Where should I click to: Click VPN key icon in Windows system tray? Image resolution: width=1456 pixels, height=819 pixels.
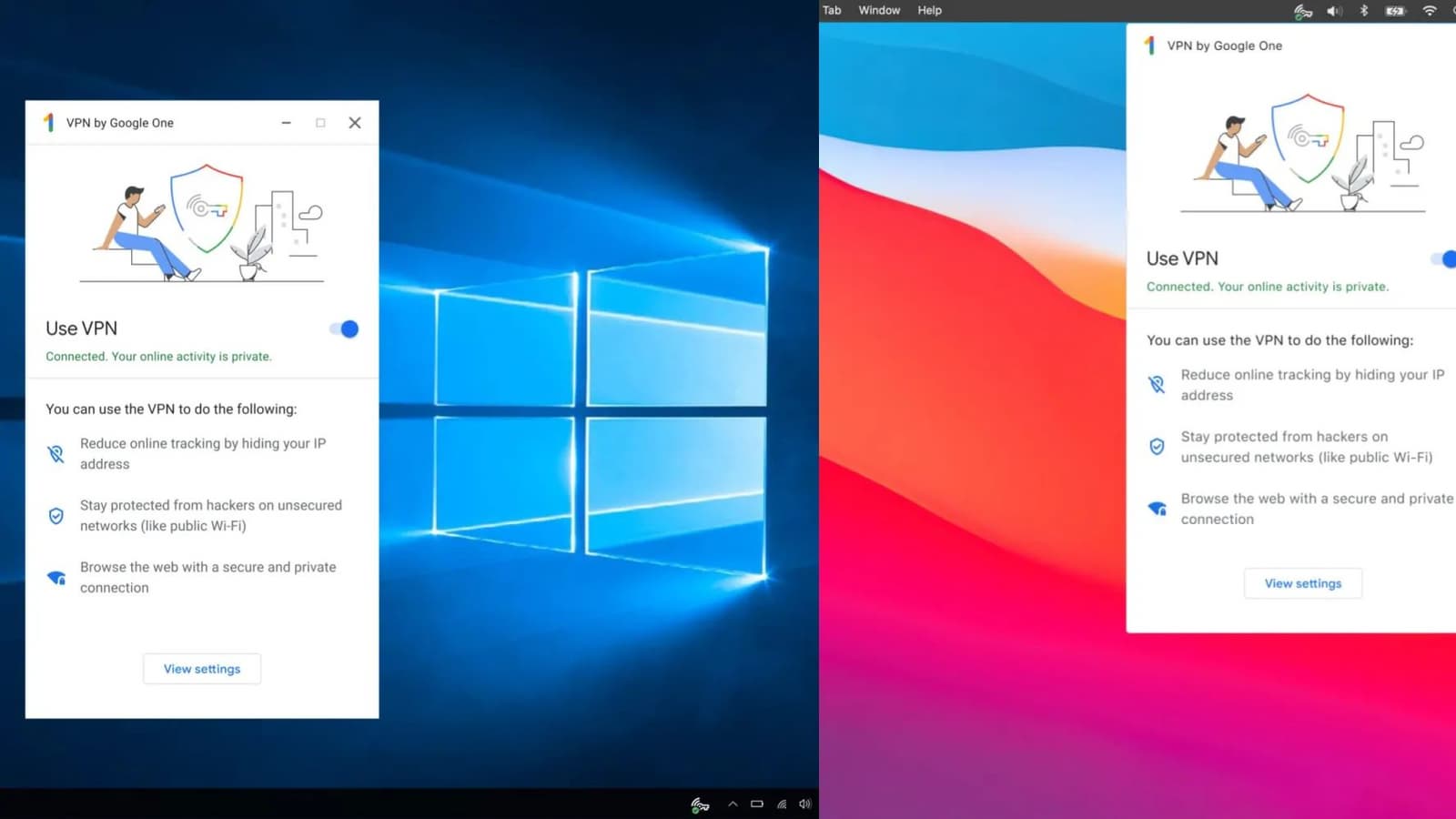pos(700,804)
